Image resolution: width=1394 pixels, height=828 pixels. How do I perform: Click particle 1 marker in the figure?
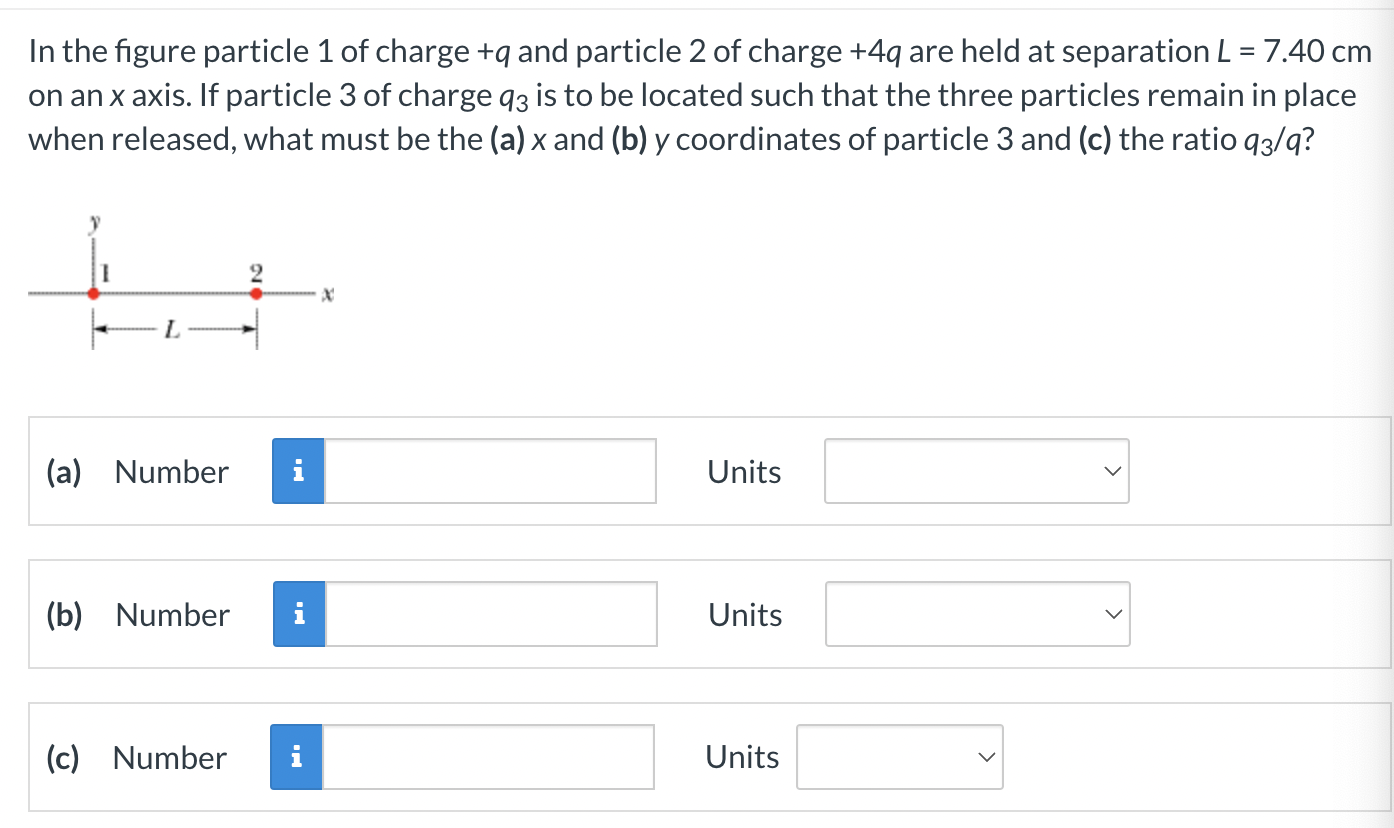click(x=93, y=293)
